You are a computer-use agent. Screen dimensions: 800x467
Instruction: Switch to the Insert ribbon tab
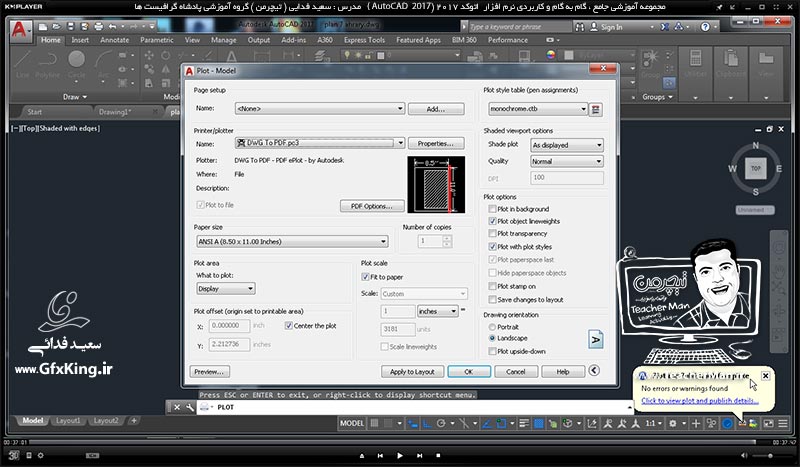[80, 40]
